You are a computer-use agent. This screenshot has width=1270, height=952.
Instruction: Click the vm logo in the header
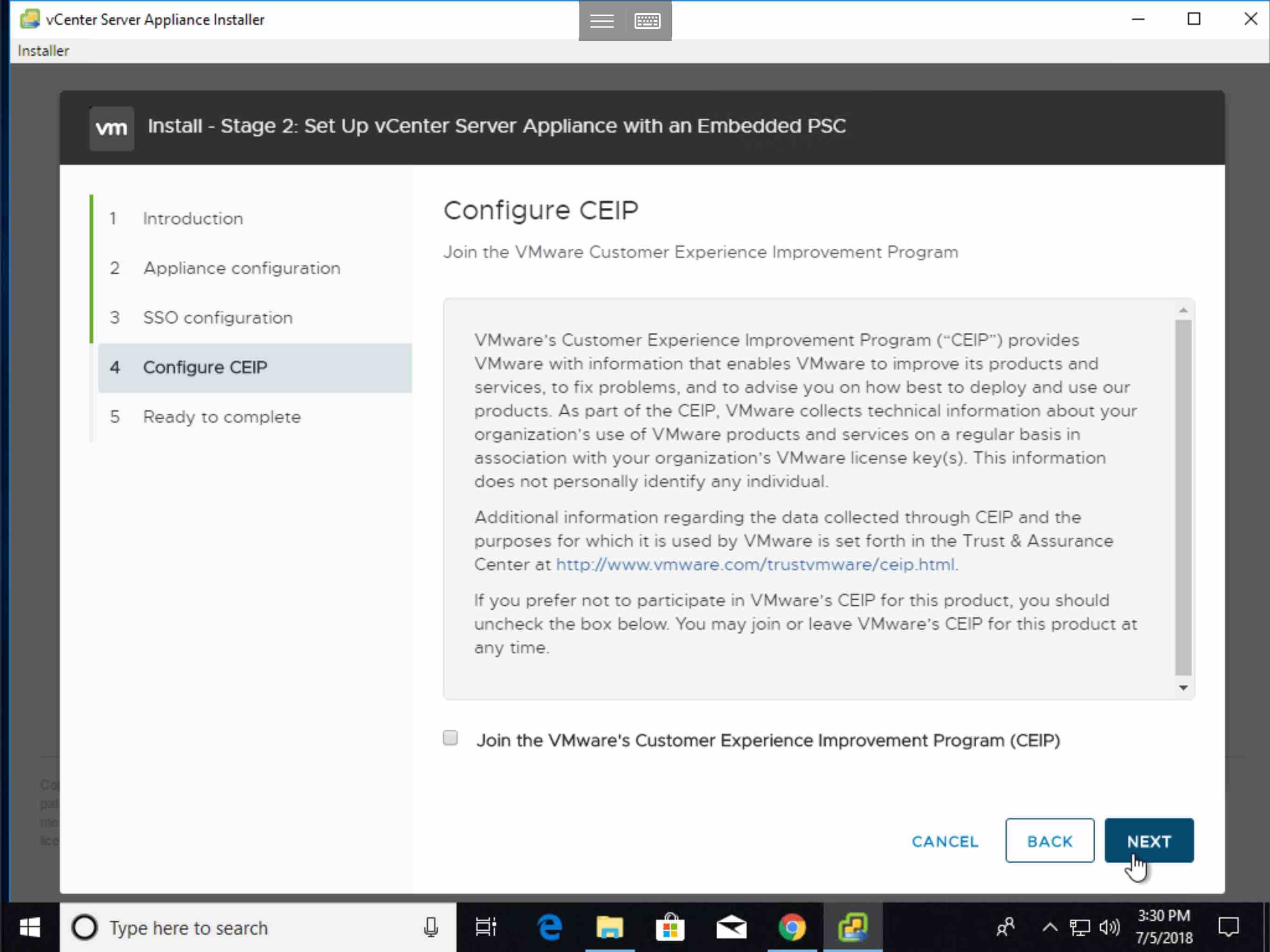[x=112, y=128]
